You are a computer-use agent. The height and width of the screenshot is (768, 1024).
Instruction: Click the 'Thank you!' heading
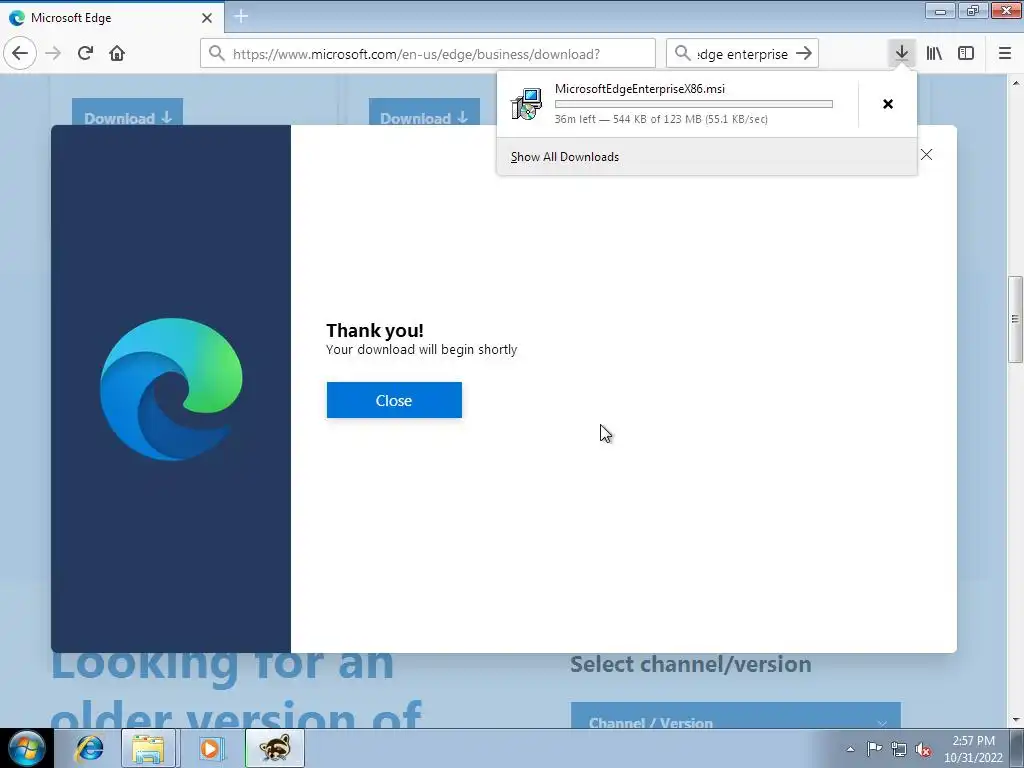(x=375, y=330)
